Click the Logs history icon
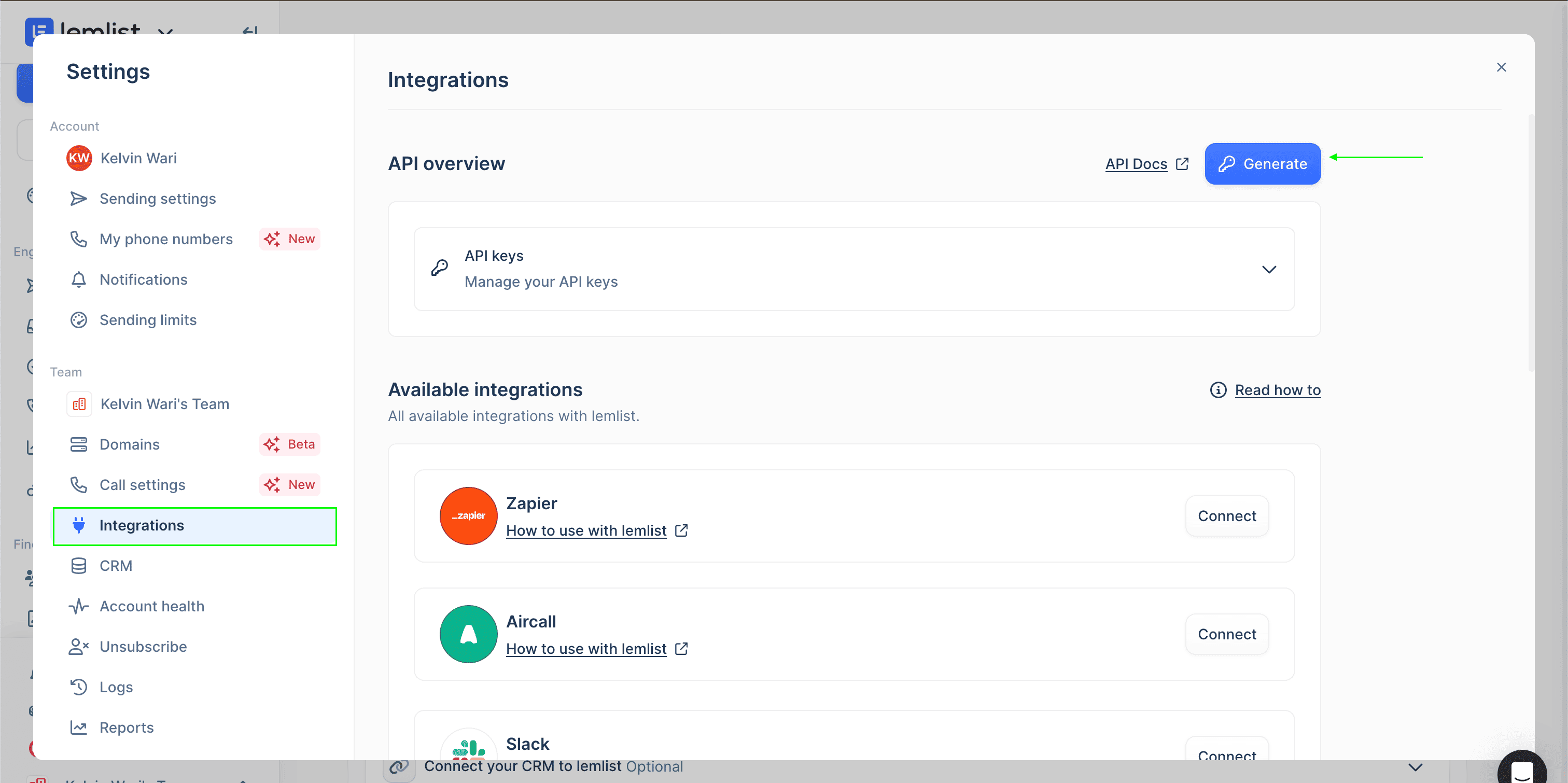Viewport: 1568px width, 783px height. [x=78, y=687]
